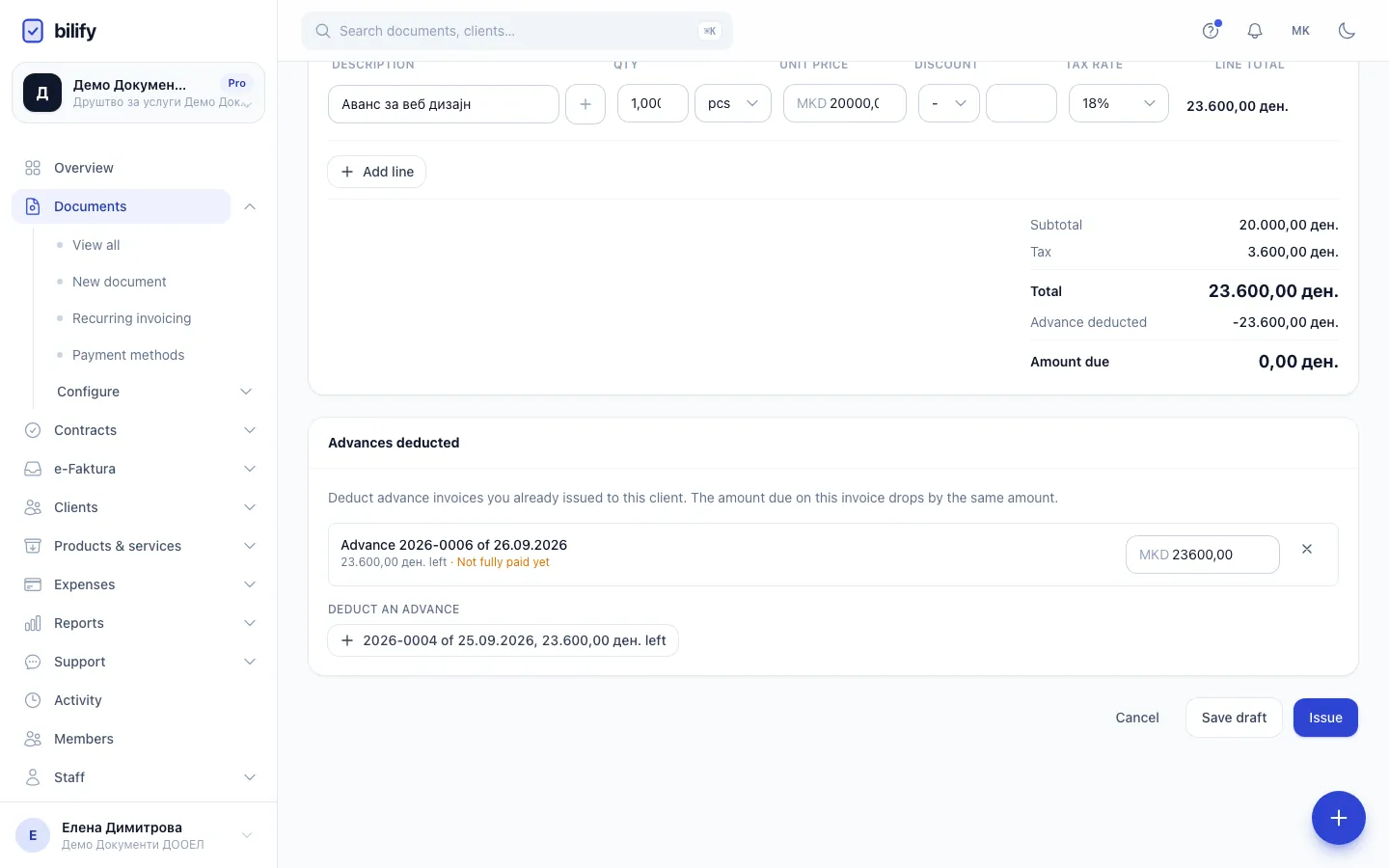Edit the quantity field 1,000
The width and height of the screenshot is (1389, 868).
653,103
